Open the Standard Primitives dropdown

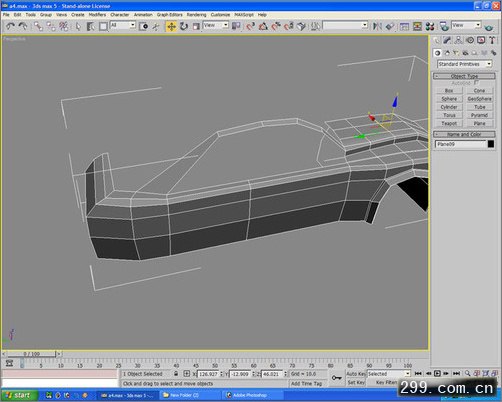tap(464, 64)
